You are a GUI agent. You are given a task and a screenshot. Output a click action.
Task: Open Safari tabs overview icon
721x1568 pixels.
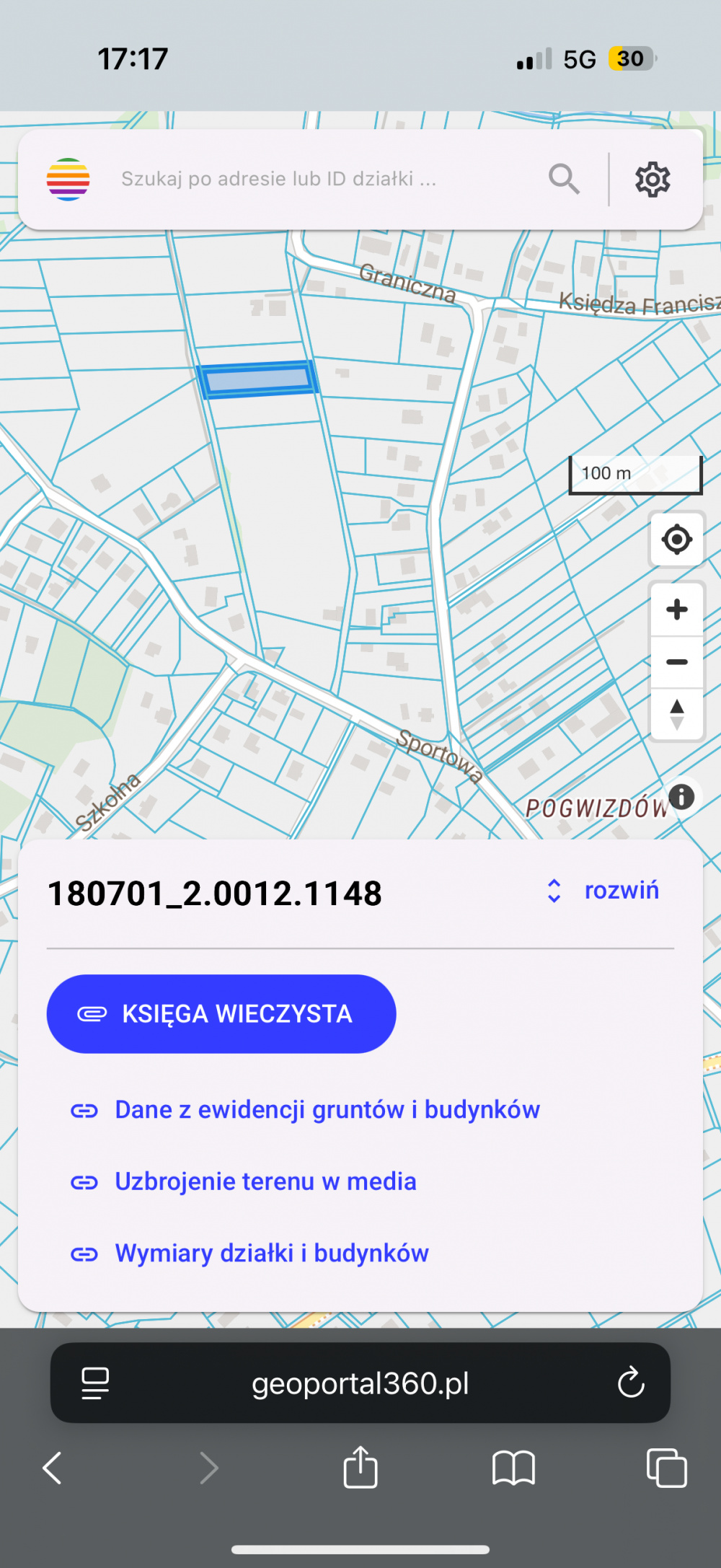pyautogui.click(x=667, y=1468)
